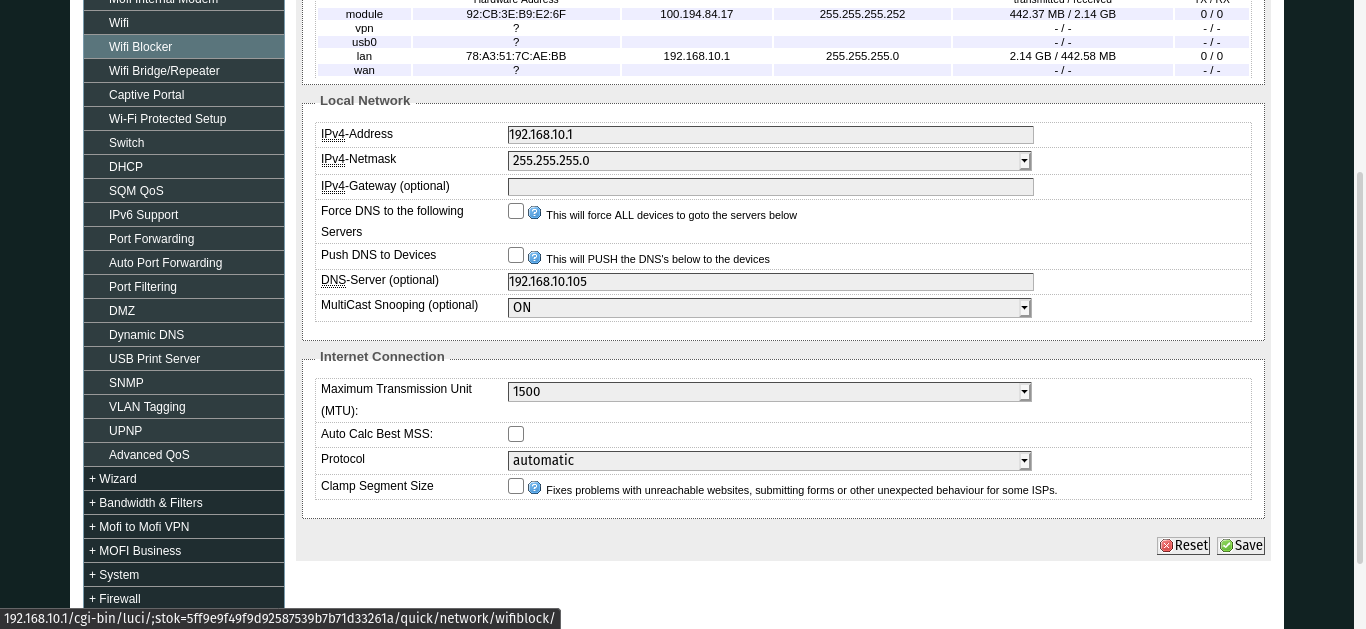Open help tooltip next to Force DNS checkbox
The image size is (1366, 629).
click(x=534, y=212)
